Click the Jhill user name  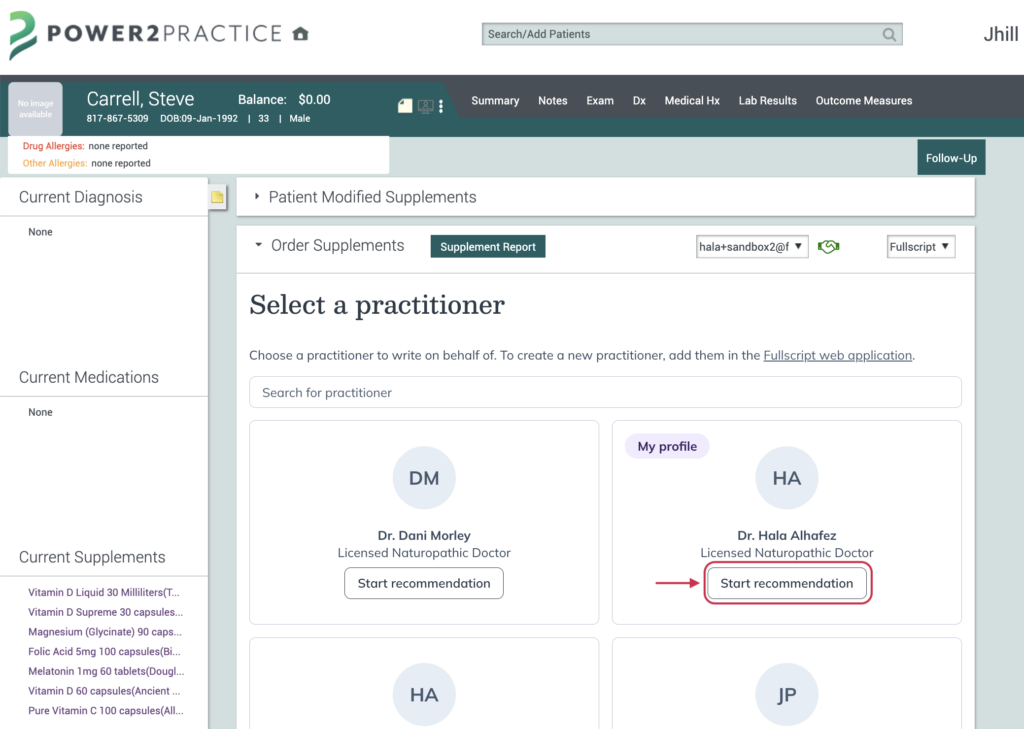1000,34
